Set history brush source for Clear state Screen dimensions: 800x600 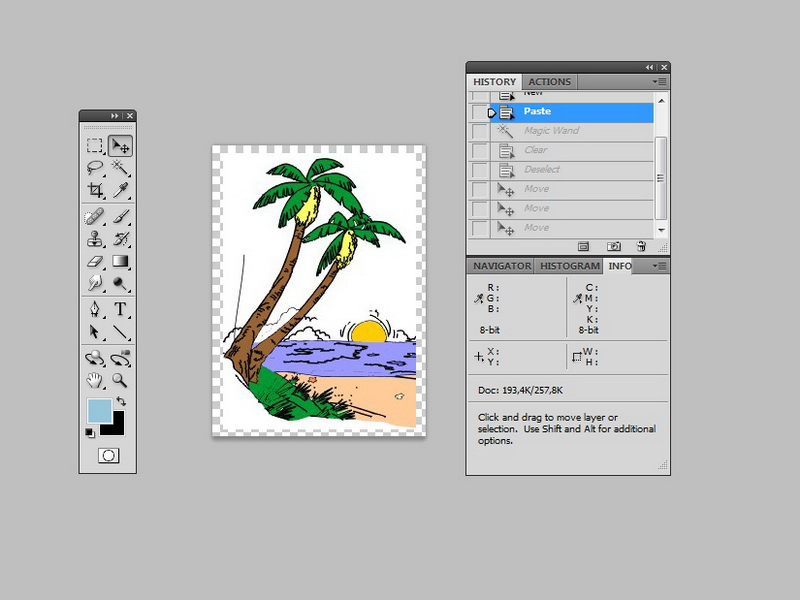[x=480, y=151]
